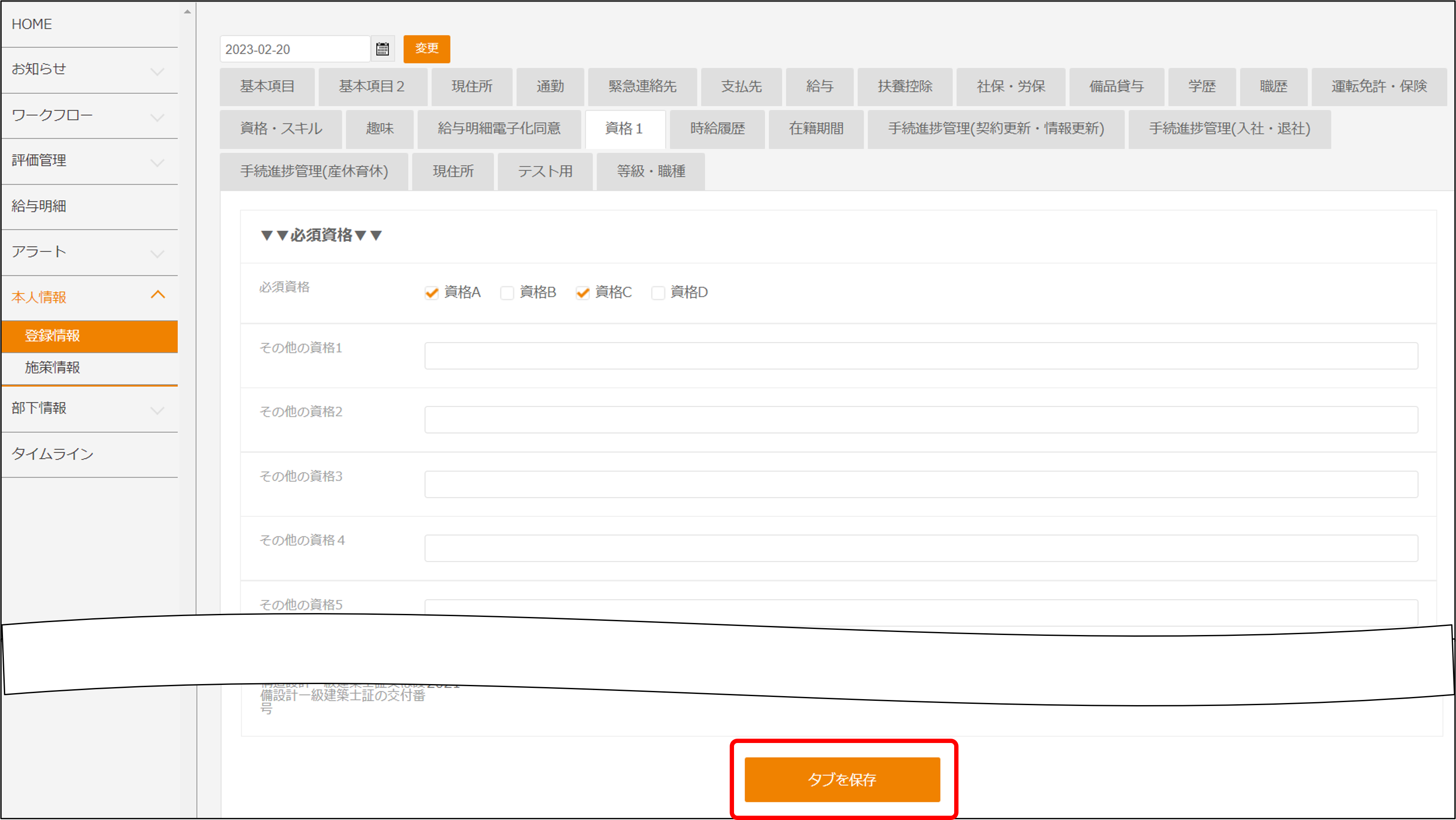
Task: Focus the date field showing 2023-02-20
Action: pyautogui.click(x=295, y=49)
